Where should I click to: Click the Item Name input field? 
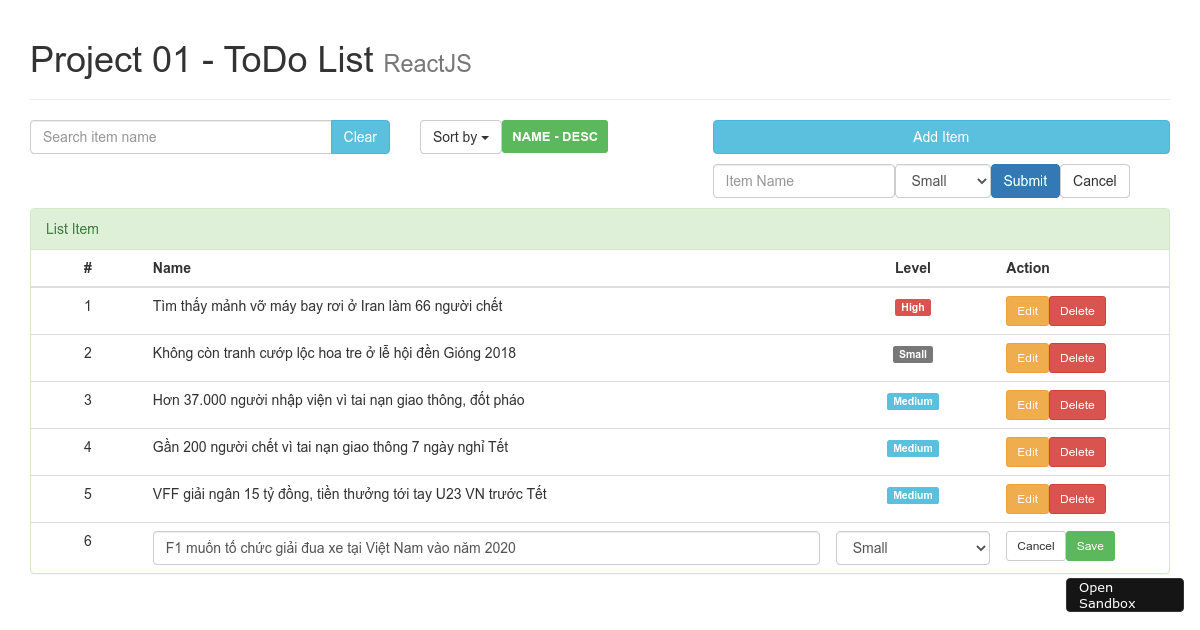coord(803,181)
